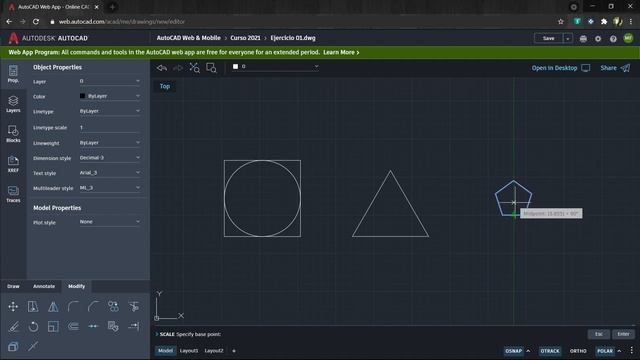640x360 pixels.
Task: Switch to the Layout2 tab
Action: tap(213, 351)
